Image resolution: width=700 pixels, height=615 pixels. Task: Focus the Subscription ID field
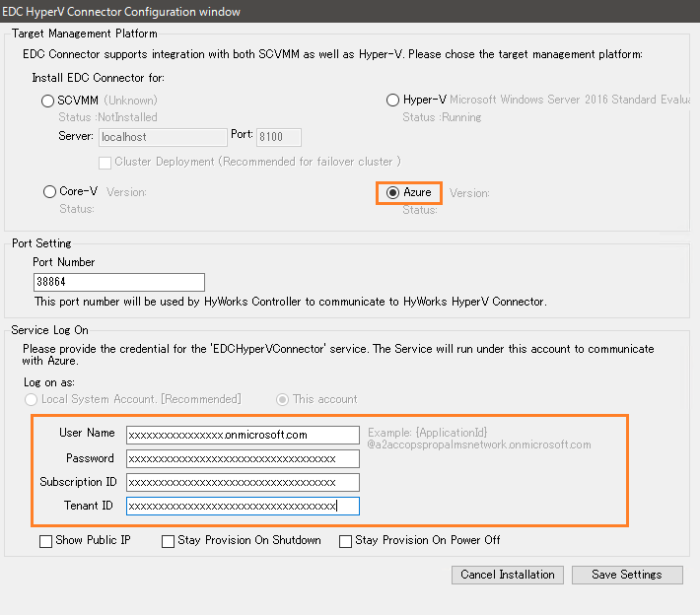tap(242, 482)
